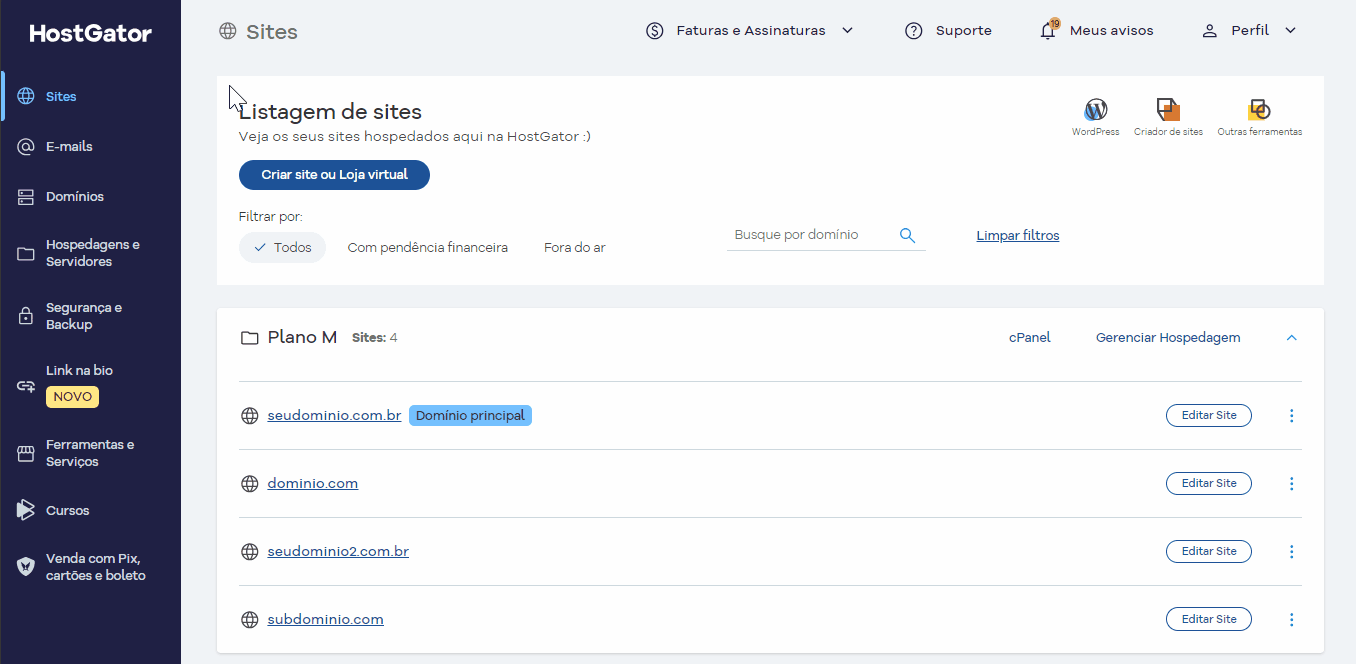Open Hospedagens e Servidores section

coord(93,253)
